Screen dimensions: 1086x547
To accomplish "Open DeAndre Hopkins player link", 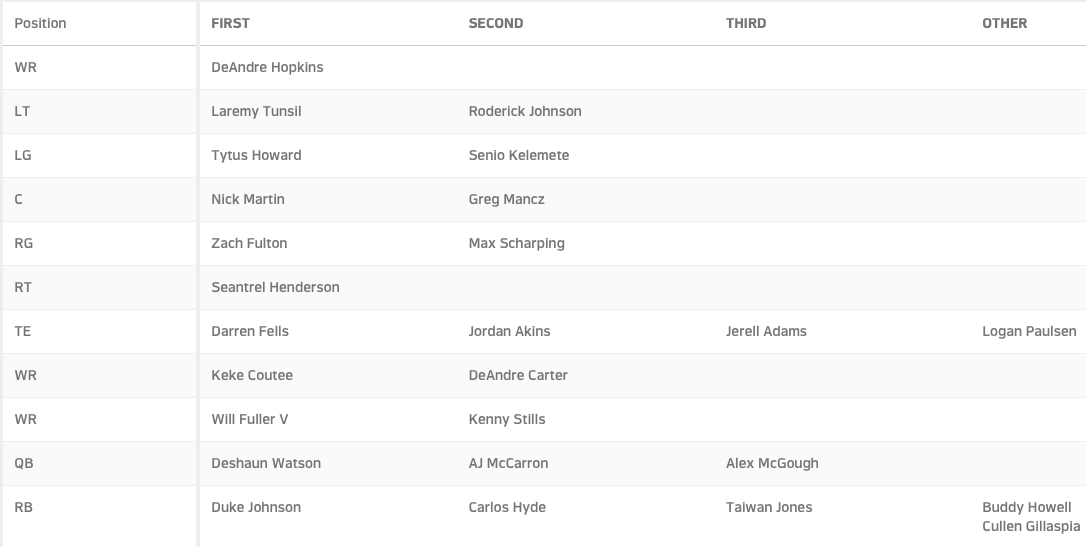I will 267,67.
